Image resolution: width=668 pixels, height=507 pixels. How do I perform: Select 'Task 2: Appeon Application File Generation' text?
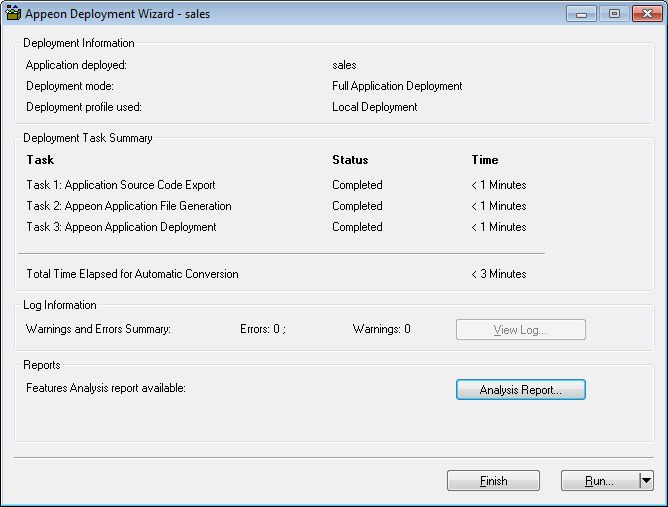pos(129,206)
